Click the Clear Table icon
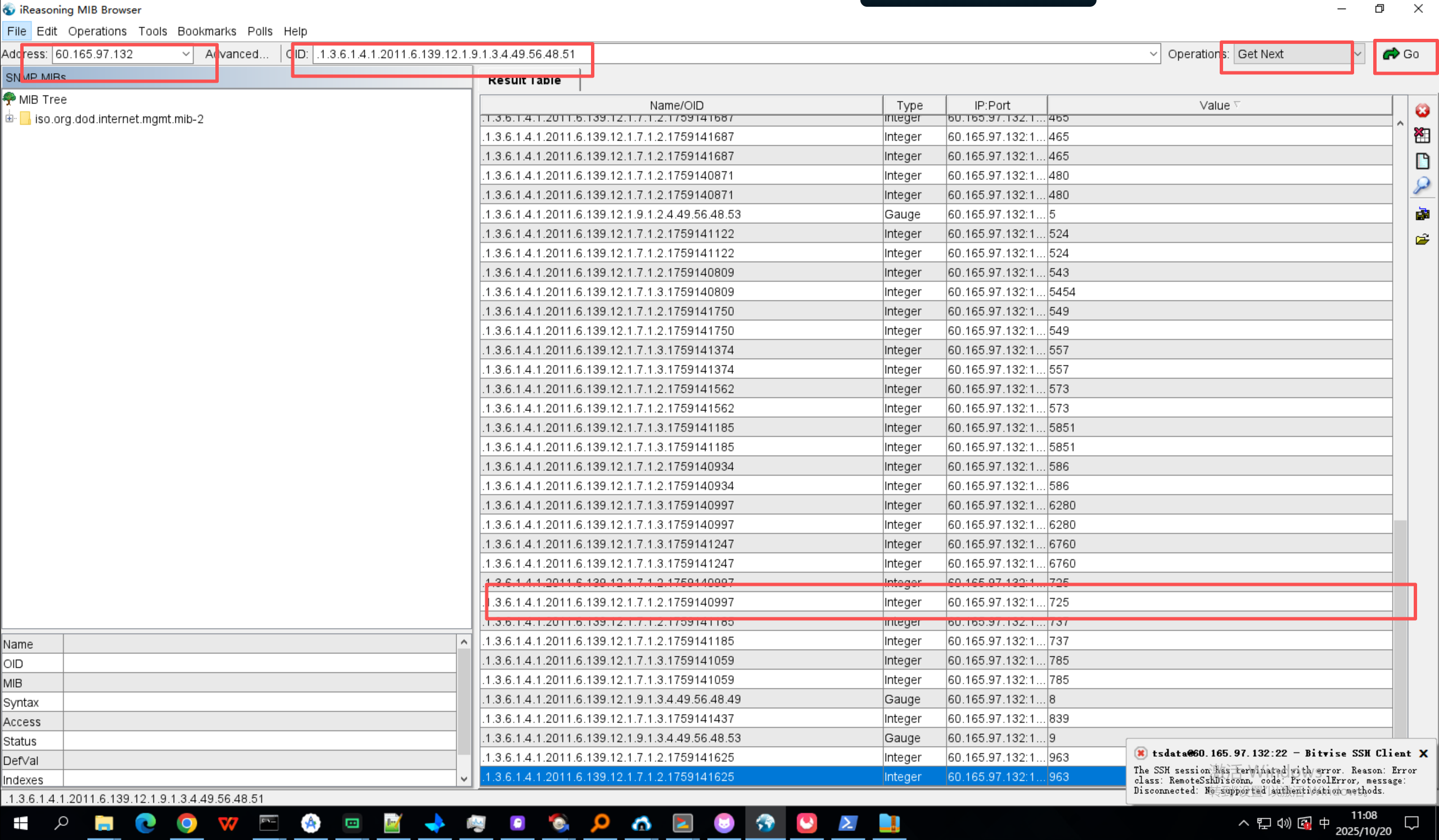The height and width of the screenshot is (840, 1439). (1422, 136)
